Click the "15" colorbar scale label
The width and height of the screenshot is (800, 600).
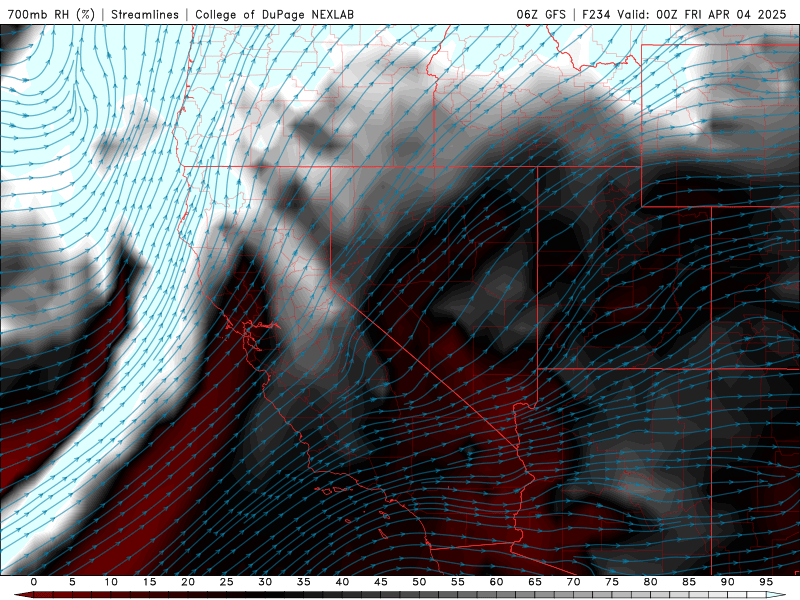coord(149,582)
